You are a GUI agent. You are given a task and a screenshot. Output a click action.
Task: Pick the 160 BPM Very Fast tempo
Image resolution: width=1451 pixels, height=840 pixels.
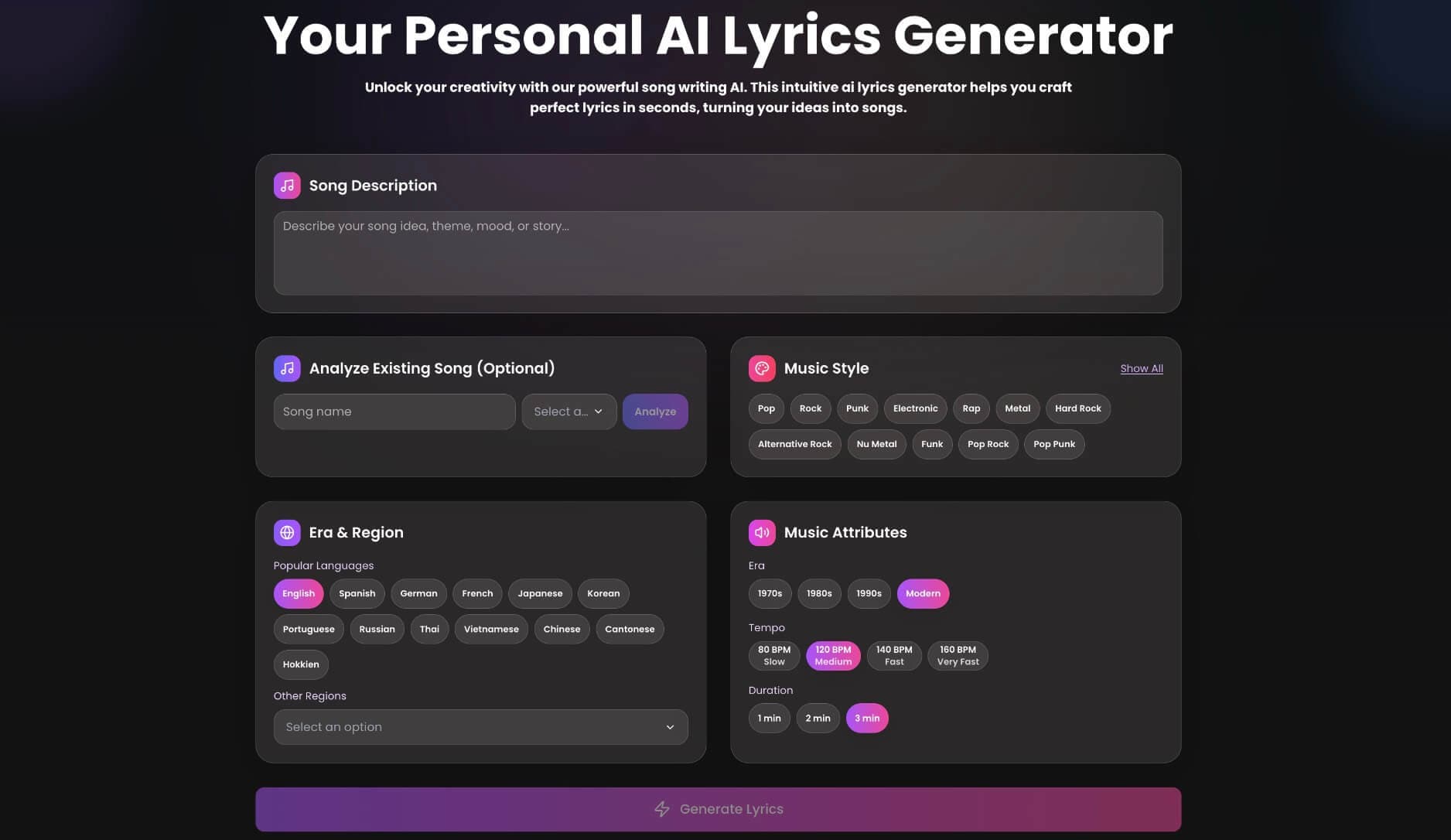point(958,655)
